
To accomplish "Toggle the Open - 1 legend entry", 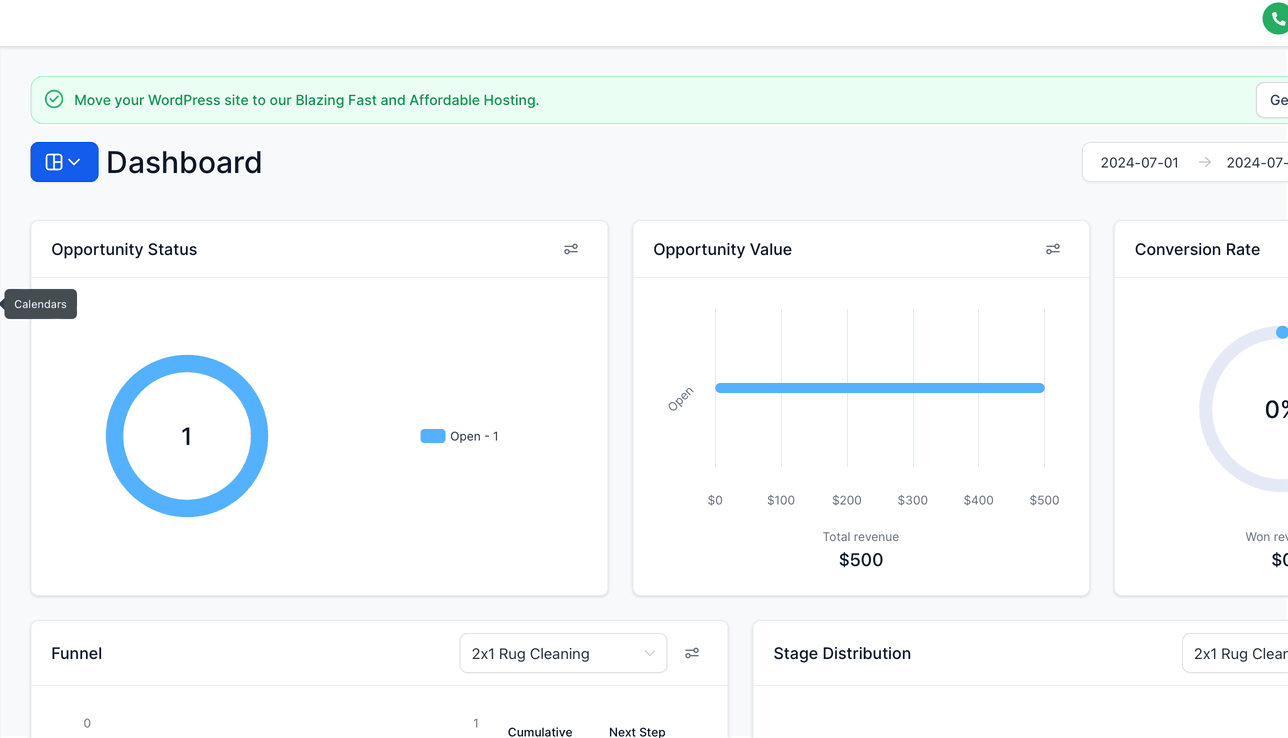I will (x=460, y=436).
